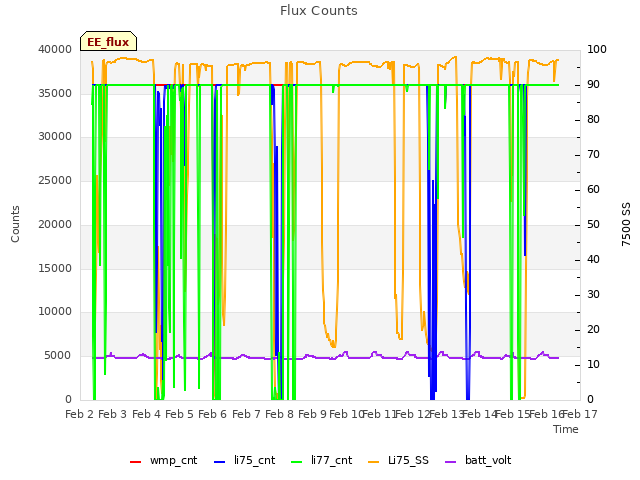Click the 7500 SS right axis title
Screen dimensions: 640x480
[x=626, y=224]
